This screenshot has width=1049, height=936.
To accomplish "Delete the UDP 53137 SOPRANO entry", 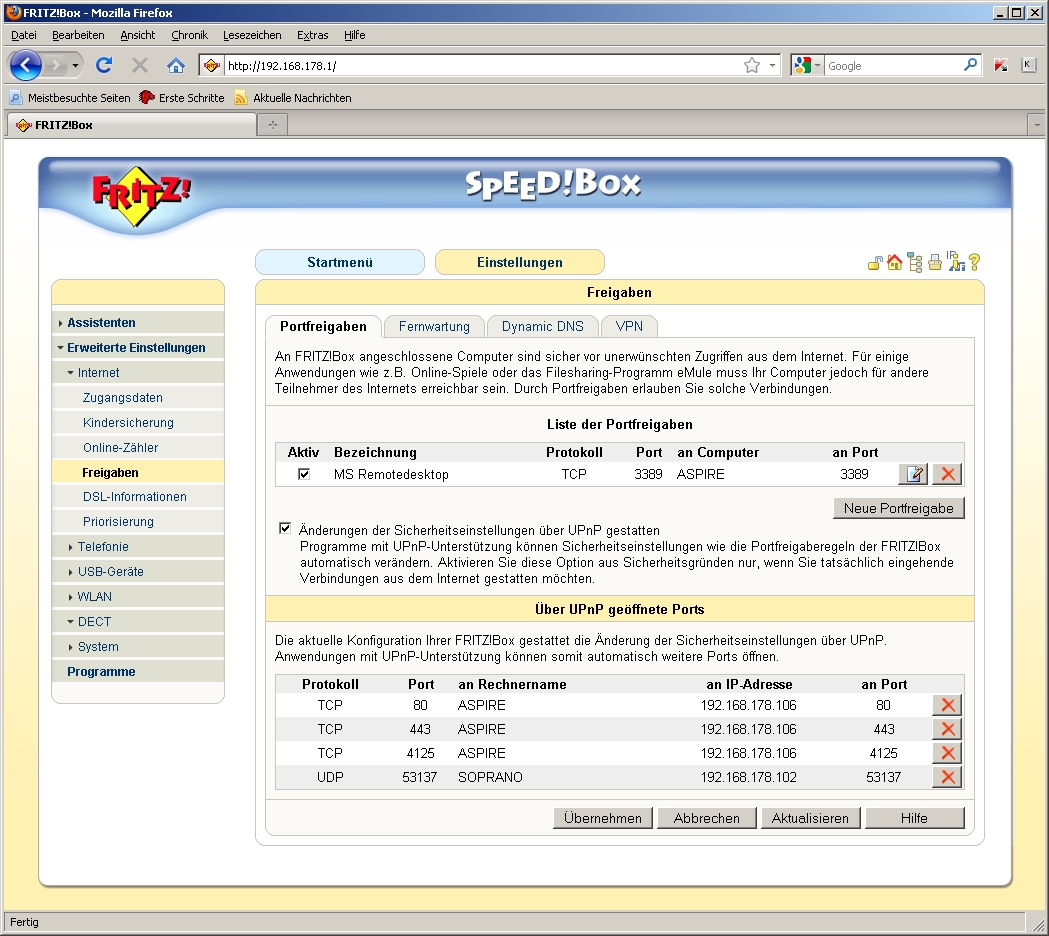I will pyautogui.click(x=947, y=777).
